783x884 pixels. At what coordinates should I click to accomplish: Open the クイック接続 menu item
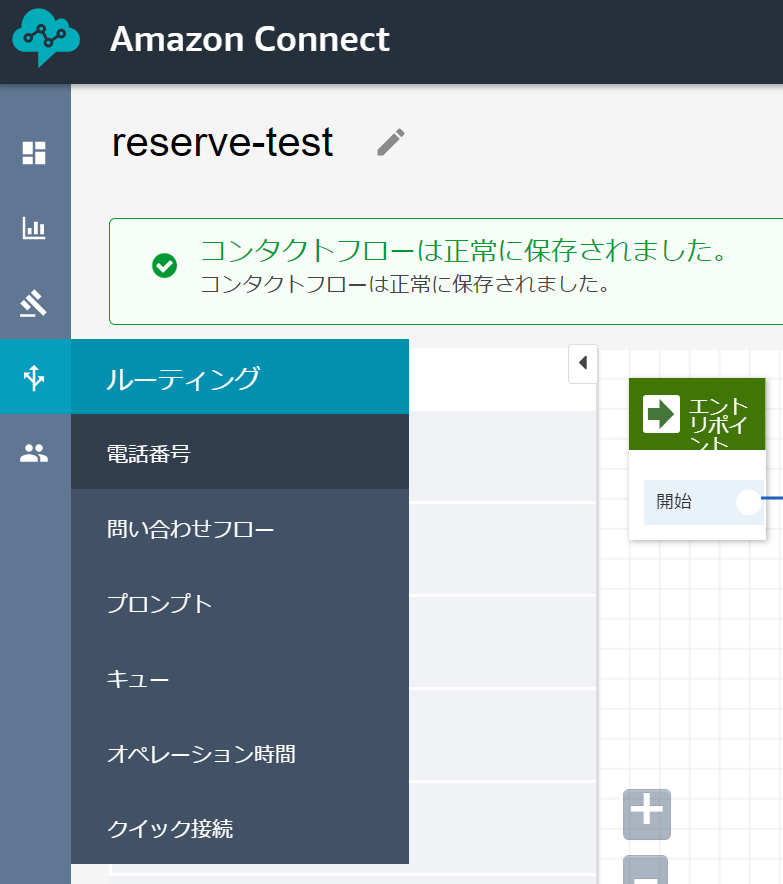240,828
